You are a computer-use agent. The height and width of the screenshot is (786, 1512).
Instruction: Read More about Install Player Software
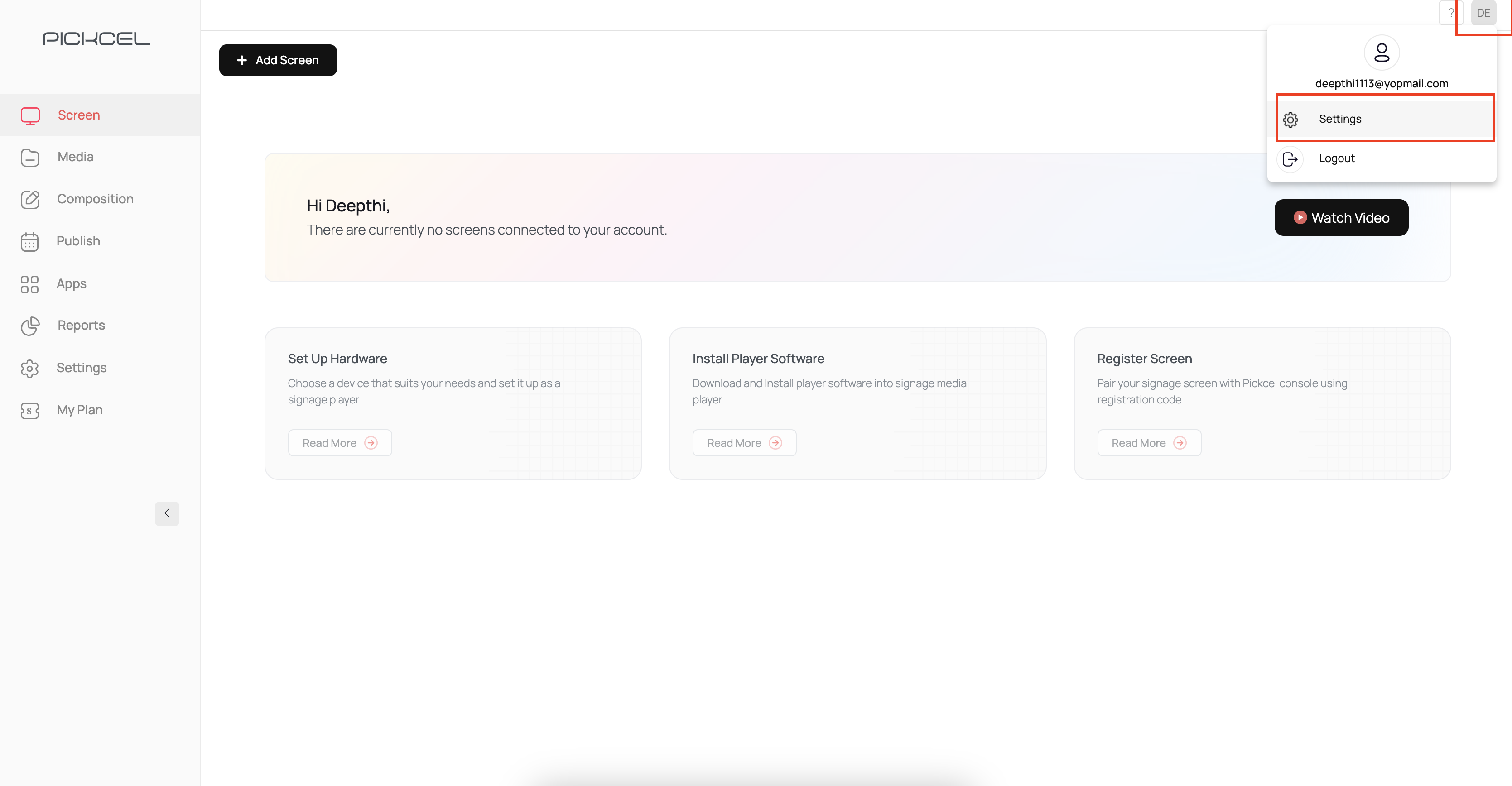744,443
